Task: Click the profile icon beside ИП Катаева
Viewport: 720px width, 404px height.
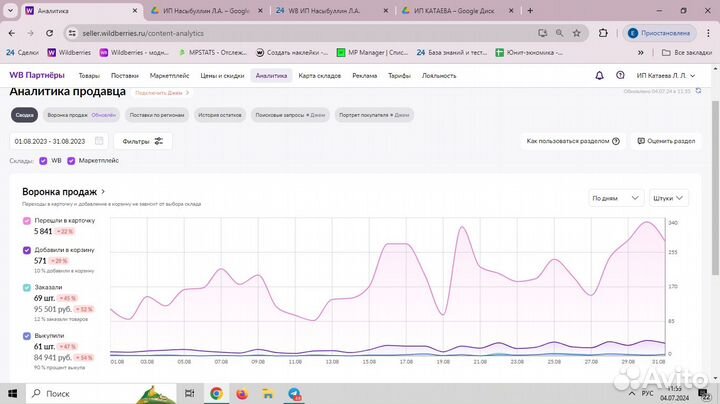Action: [620, 75]
